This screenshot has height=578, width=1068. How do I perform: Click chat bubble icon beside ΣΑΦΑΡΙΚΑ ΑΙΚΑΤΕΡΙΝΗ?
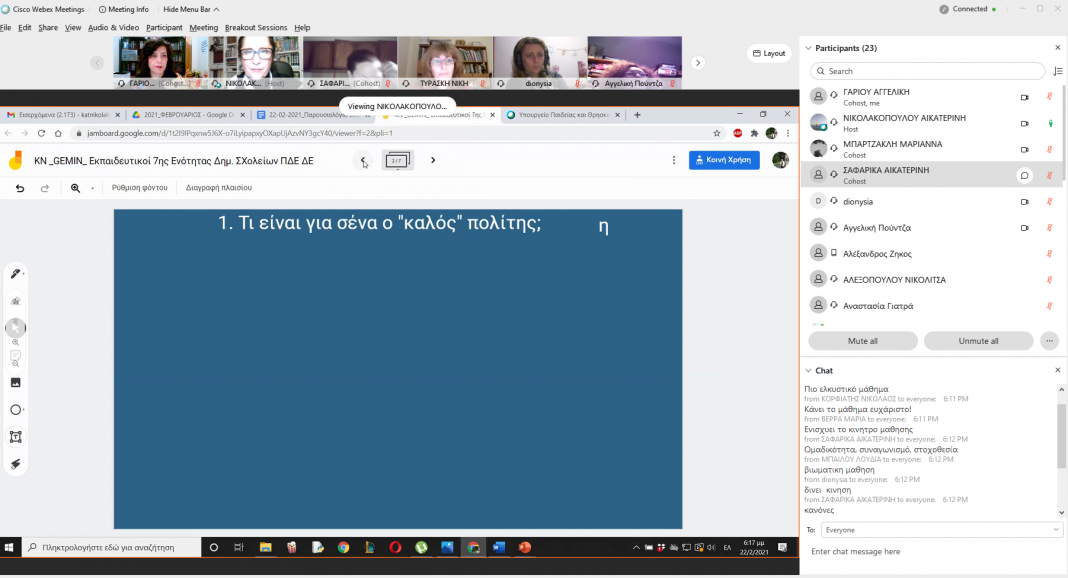coord(1024,175)
